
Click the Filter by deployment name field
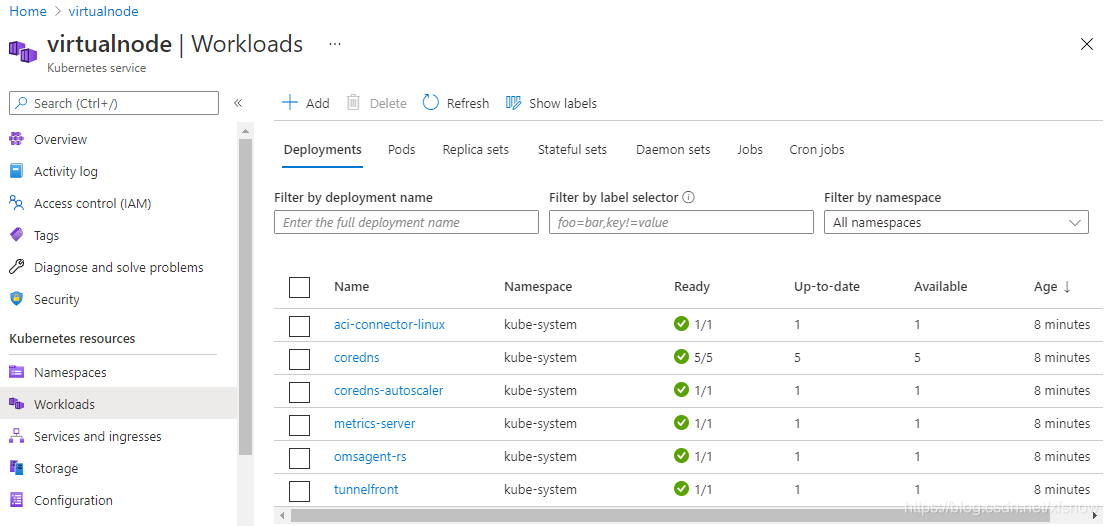tap(406, 222)
